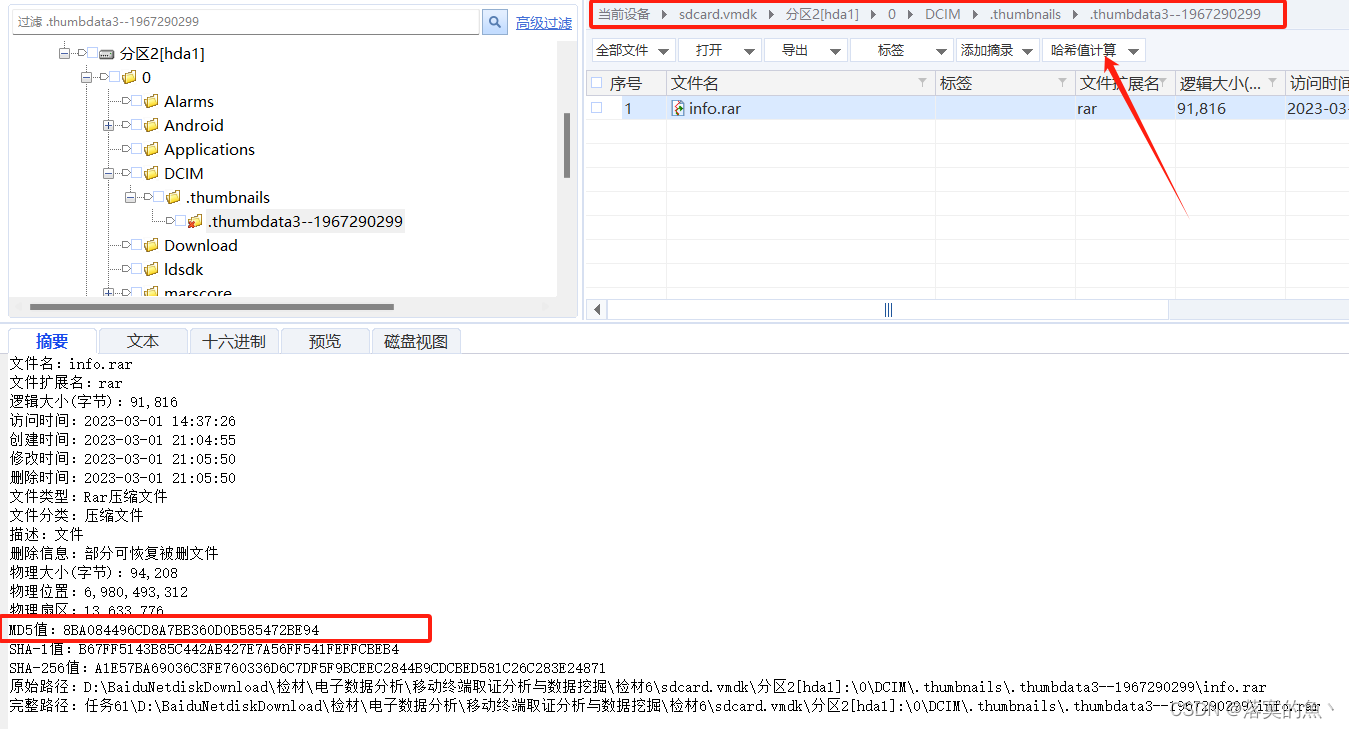Select the 91,816 size cell
The image size is (1349, 729).
click(1230, 108)
